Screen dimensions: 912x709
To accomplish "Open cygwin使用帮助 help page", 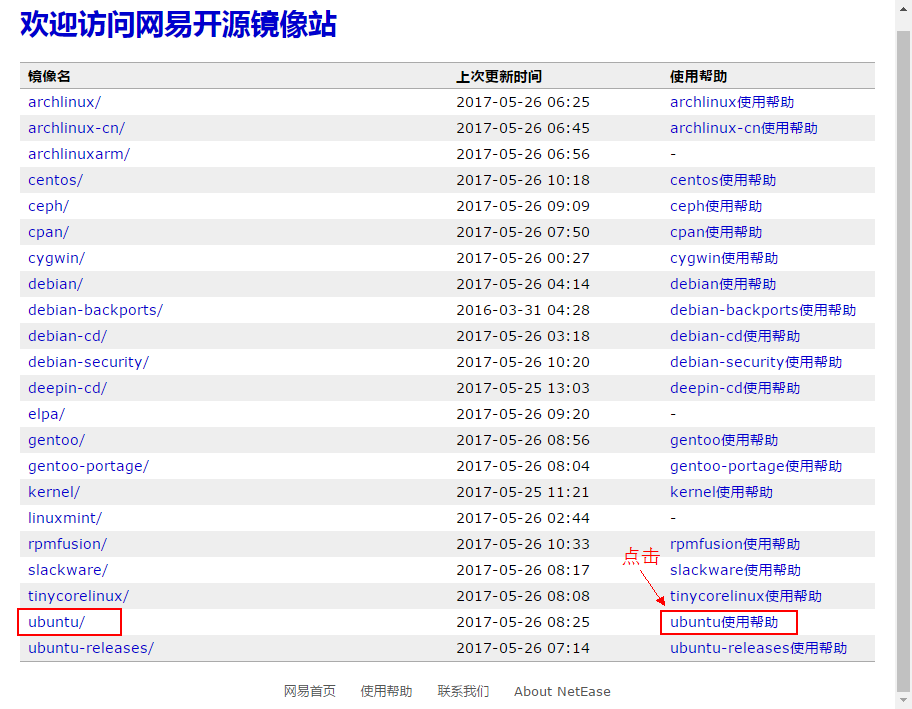I will point(724,258).
